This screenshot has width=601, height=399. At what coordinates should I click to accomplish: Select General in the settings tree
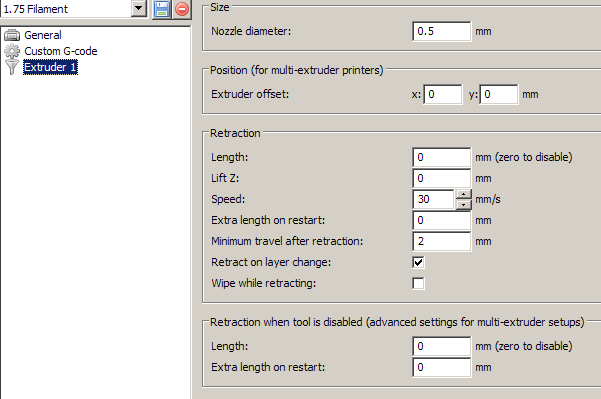[43, 35]
